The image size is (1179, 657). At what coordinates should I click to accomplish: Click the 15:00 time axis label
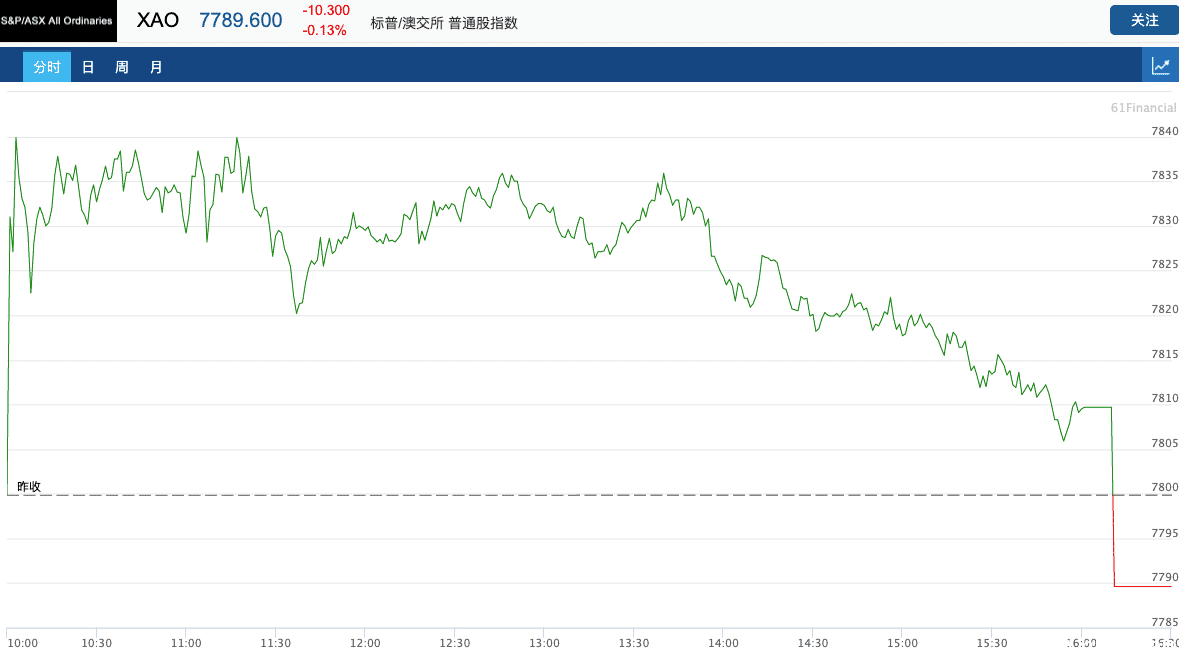902,643
